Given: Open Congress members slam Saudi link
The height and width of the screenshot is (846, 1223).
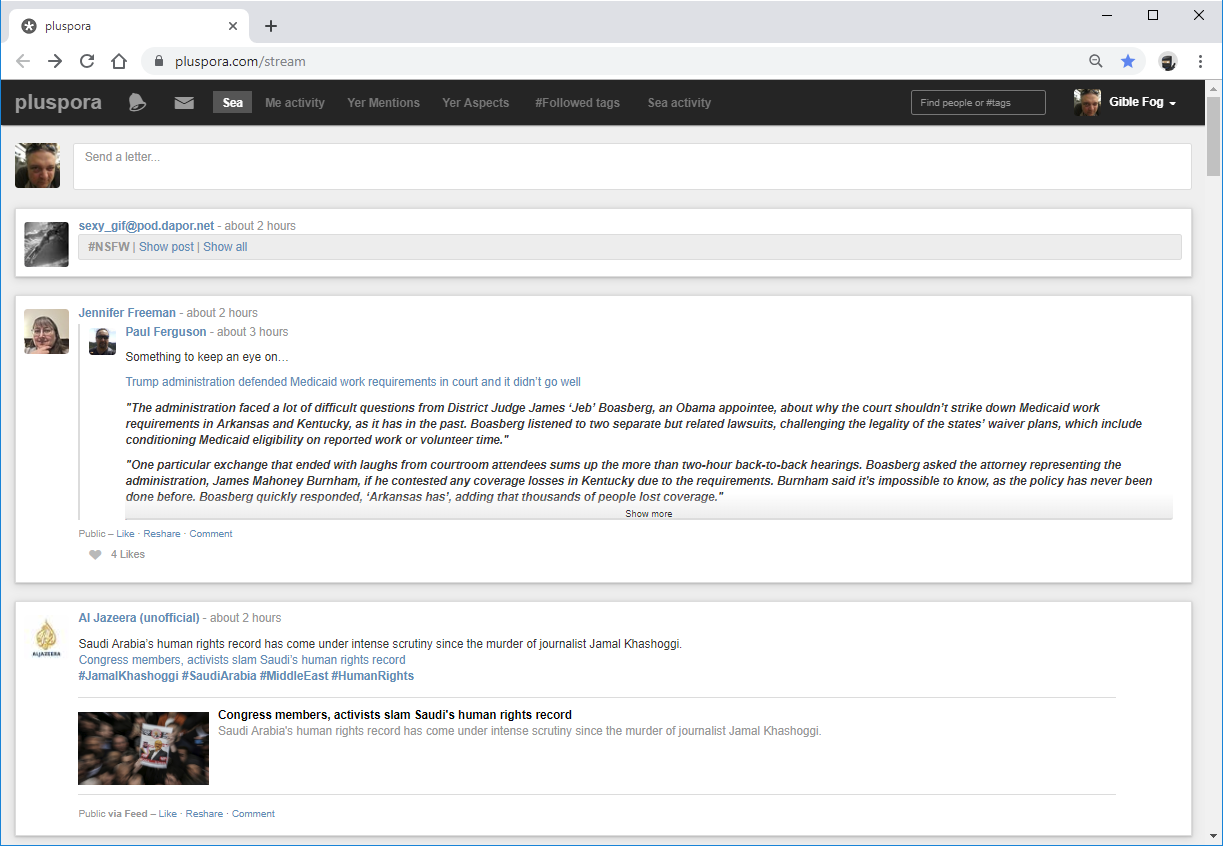Looking at the screenshot, I should (x=242, y=660).
